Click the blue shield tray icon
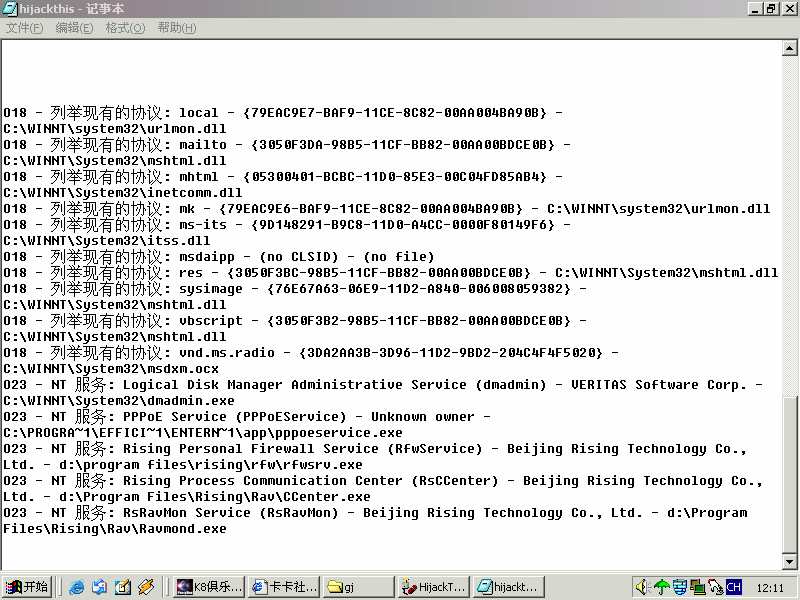The height and width of the screenshot is (600, 800). pos(680,587)
